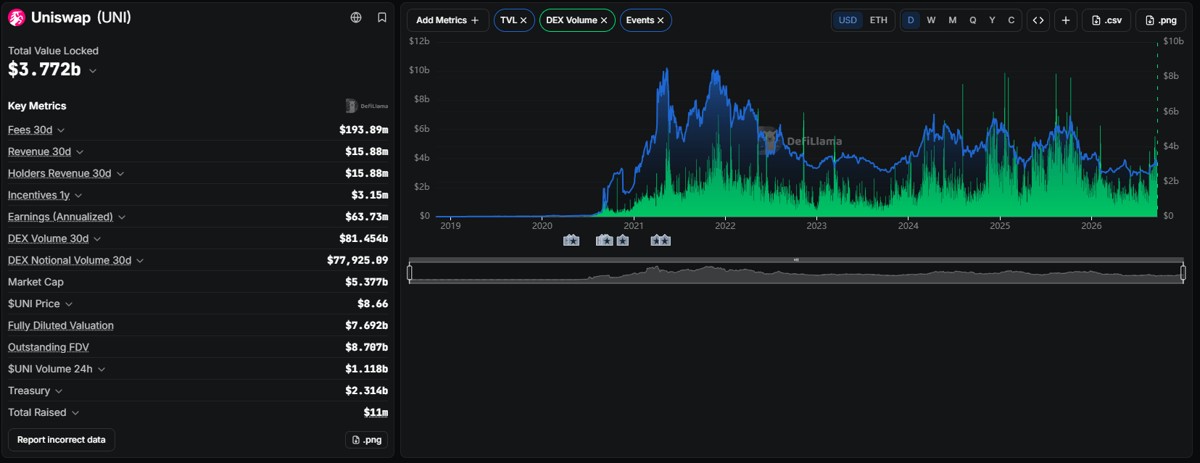The height and width of the screenshot is (463, 1200).
Task: Click the Market Cap value $5.377b
Action: [366, 282]
